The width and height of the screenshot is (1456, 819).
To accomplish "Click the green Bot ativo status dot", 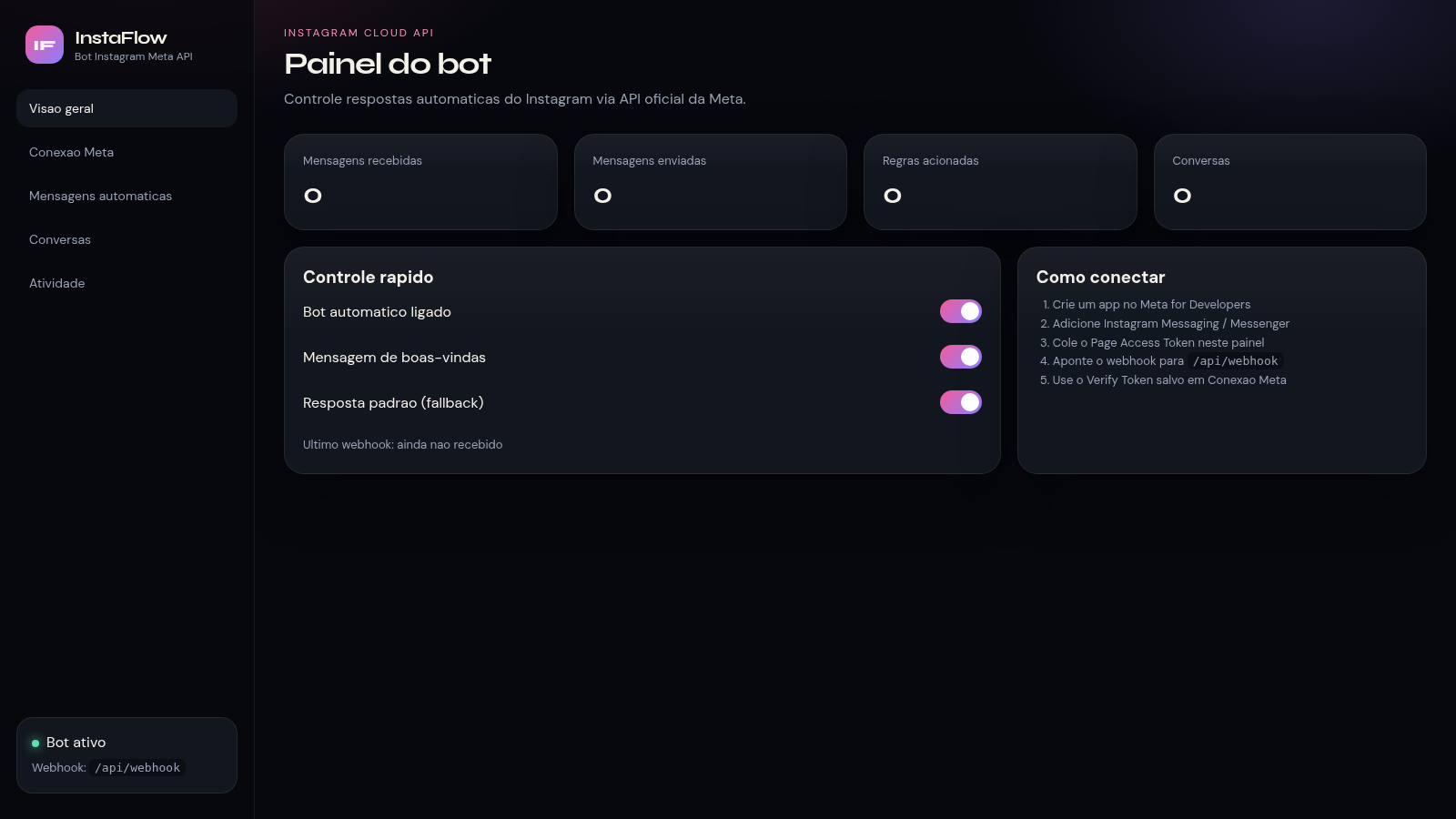I will (35, 743).
